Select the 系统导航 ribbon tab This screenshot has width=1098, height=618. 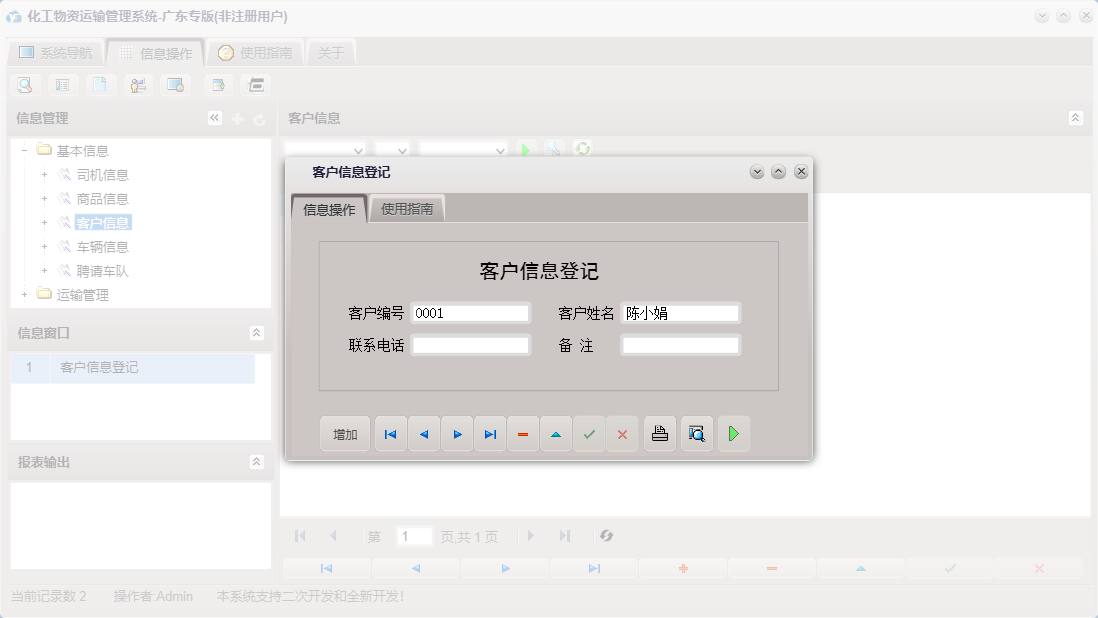click(55, 52)
